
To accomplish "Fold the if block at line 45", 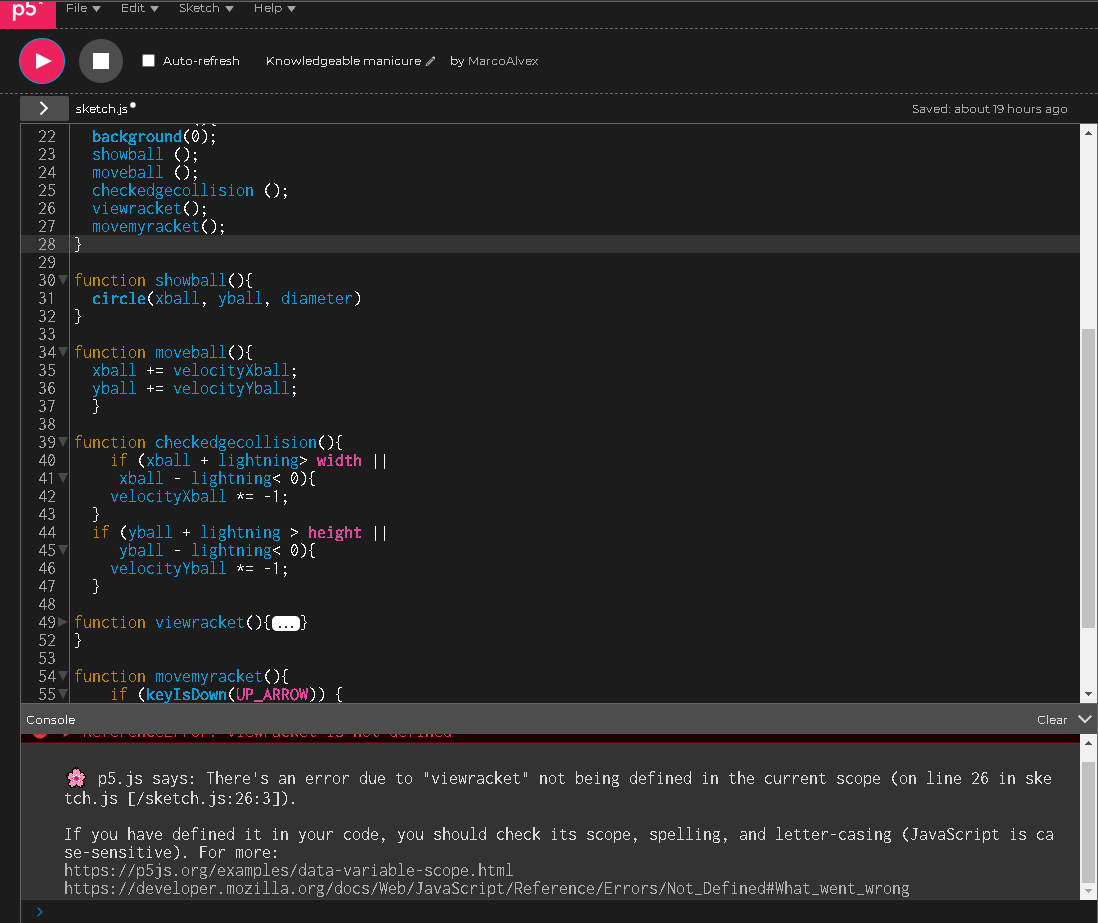I will pyautogui.click(x=63, y=550).
